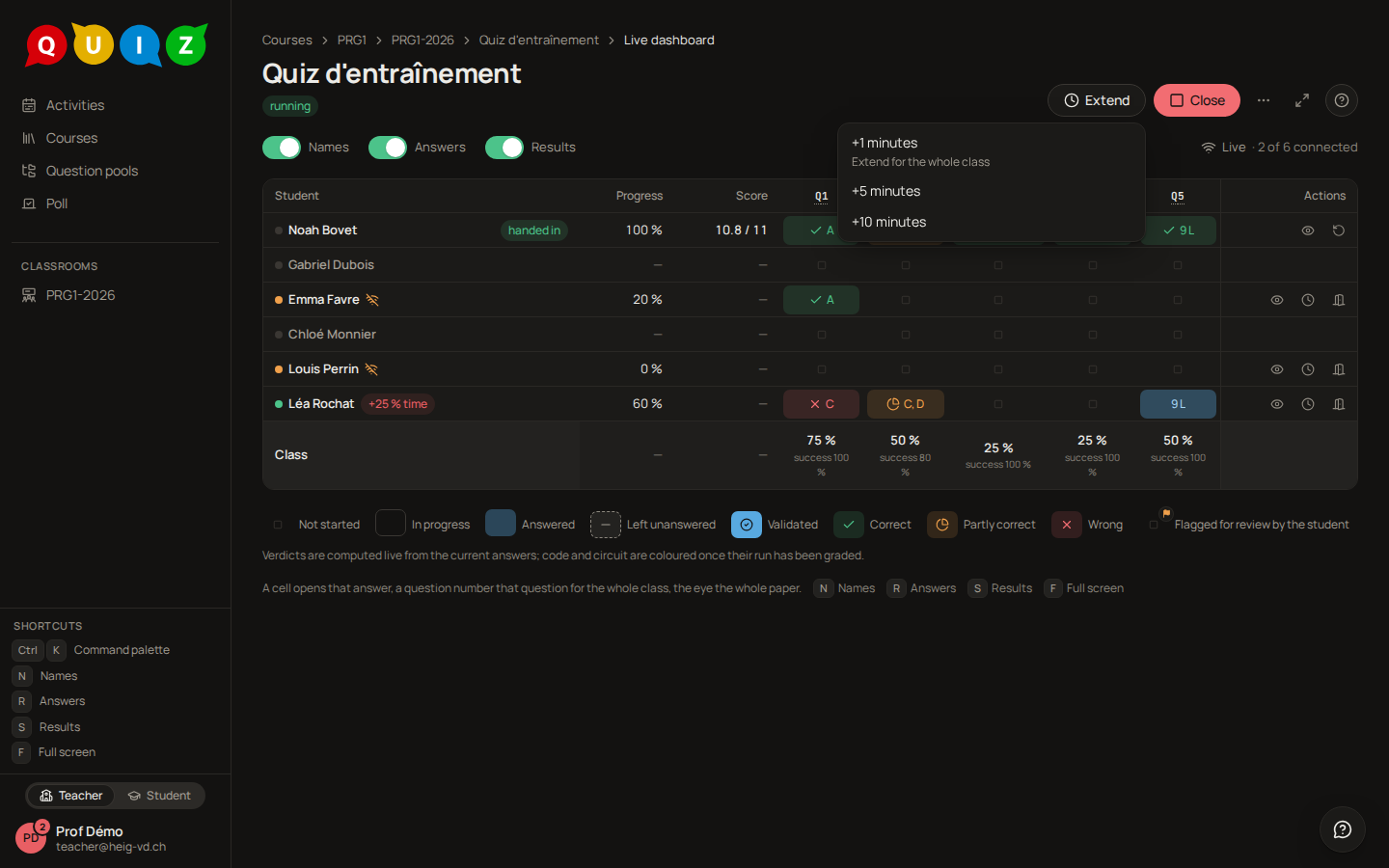1389x868 pixels.
Task: Turn off the Names switch
Action: (282, 148)
